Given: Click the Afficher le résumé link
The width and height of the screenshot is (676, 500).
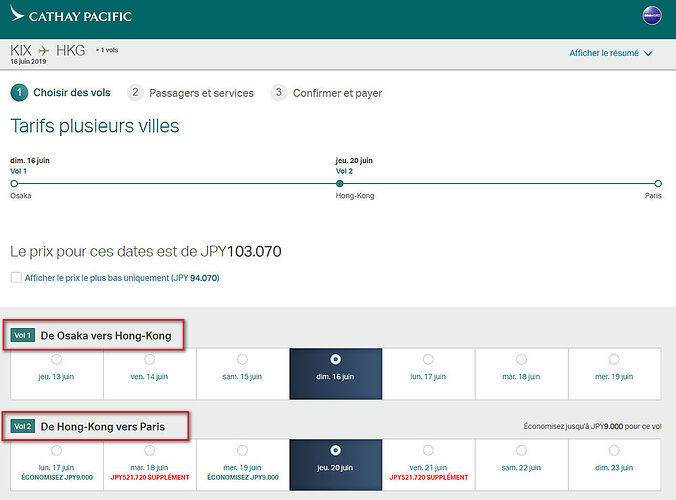Looking at the screenshot, I should (x=604, y=53).
